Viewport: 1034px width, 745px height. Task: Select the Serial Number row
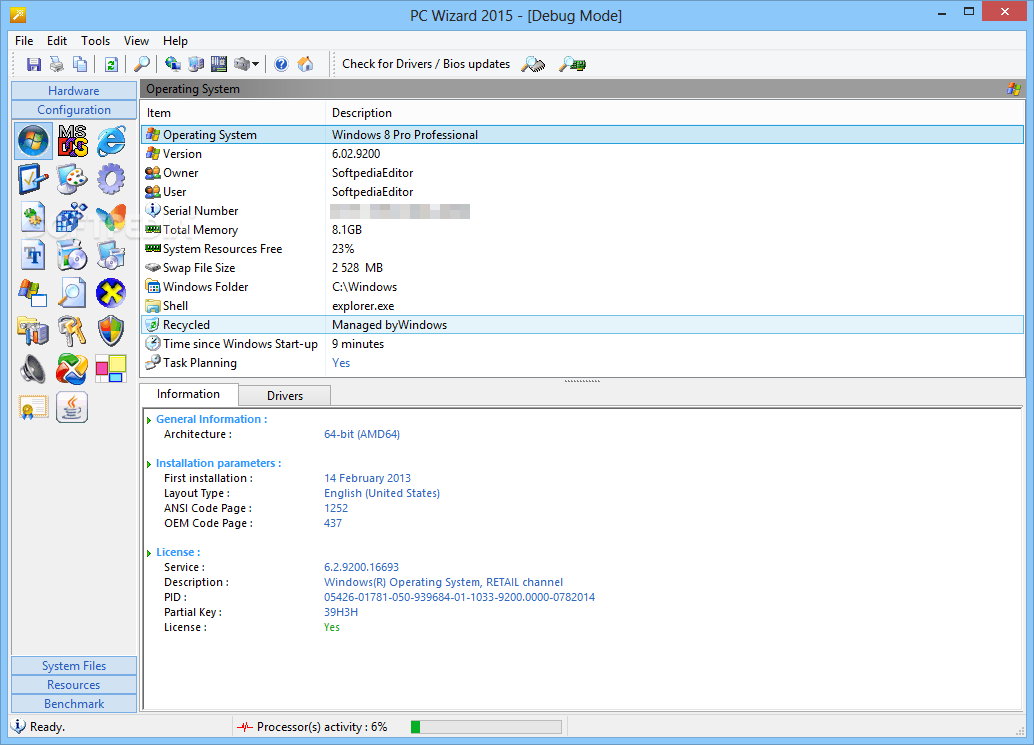click(583, 211)
